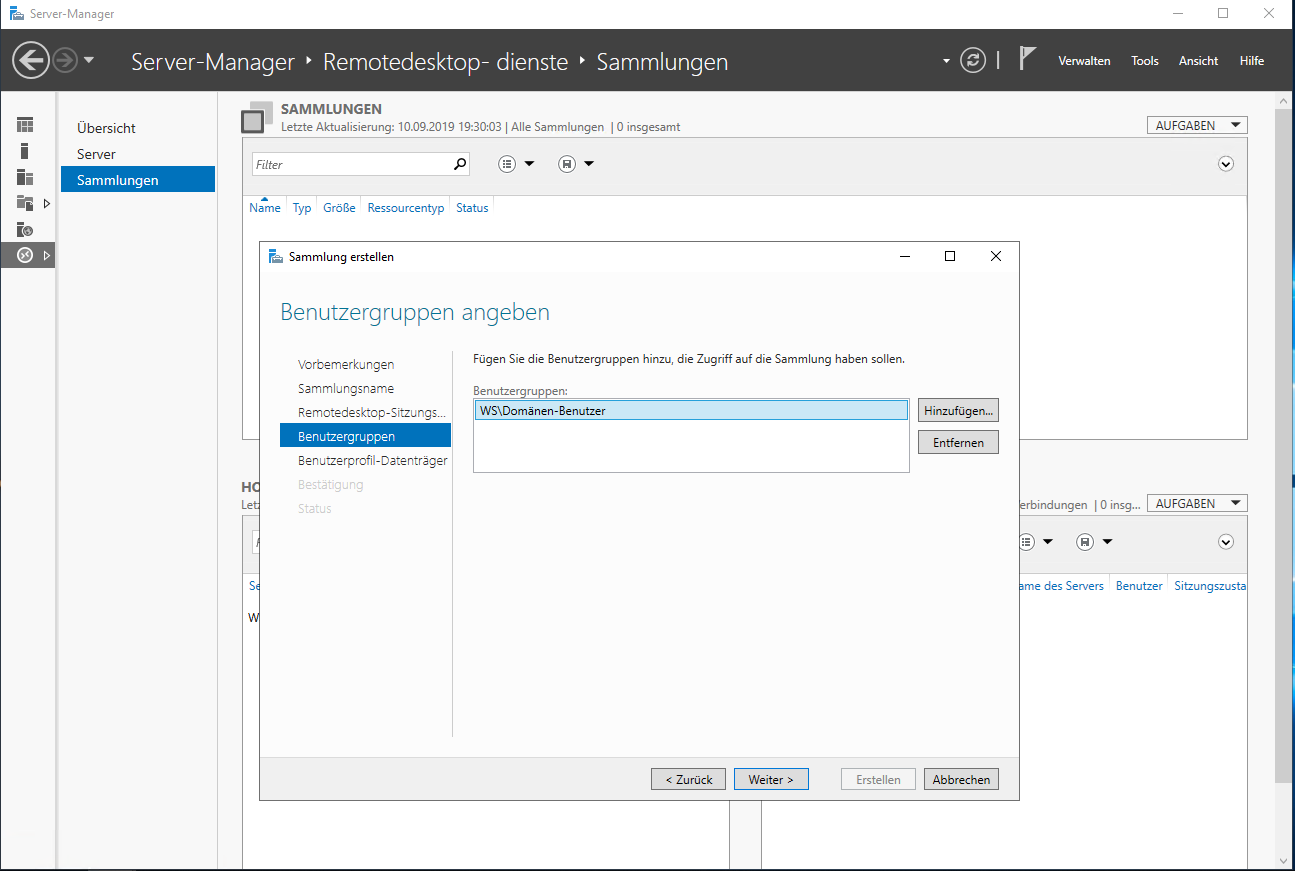Viewport: 1295px width, 871px height.
Task: Open Übersicht in the navigation pane
Action: (x=106, y=128)
